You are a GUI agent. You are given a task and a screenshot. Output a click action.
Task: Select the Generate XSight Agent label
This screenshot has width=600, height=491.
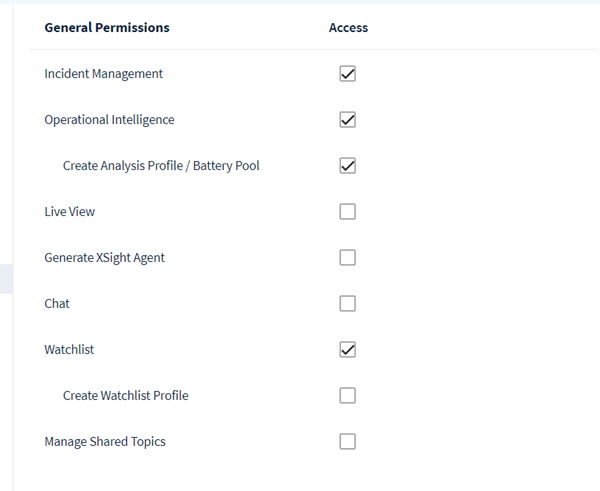click(x=105, y=258)
